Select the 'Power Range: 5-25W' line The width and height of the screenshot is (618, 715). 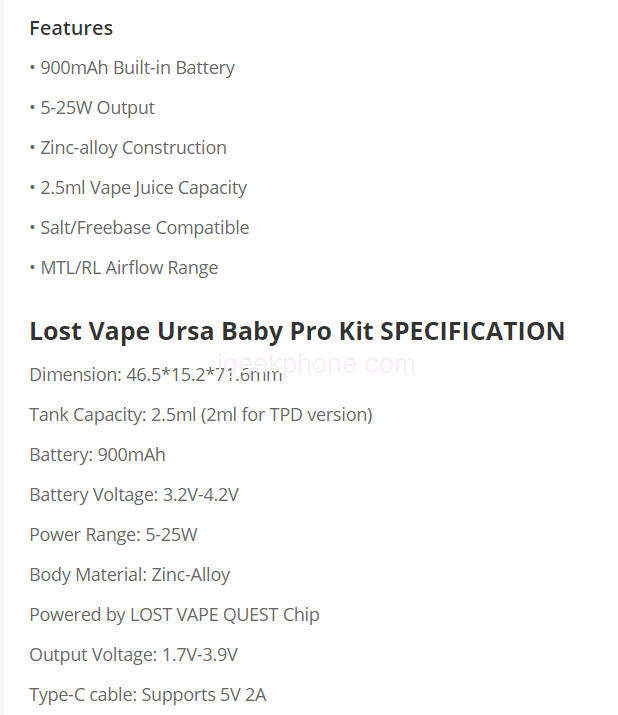(113, 535)
